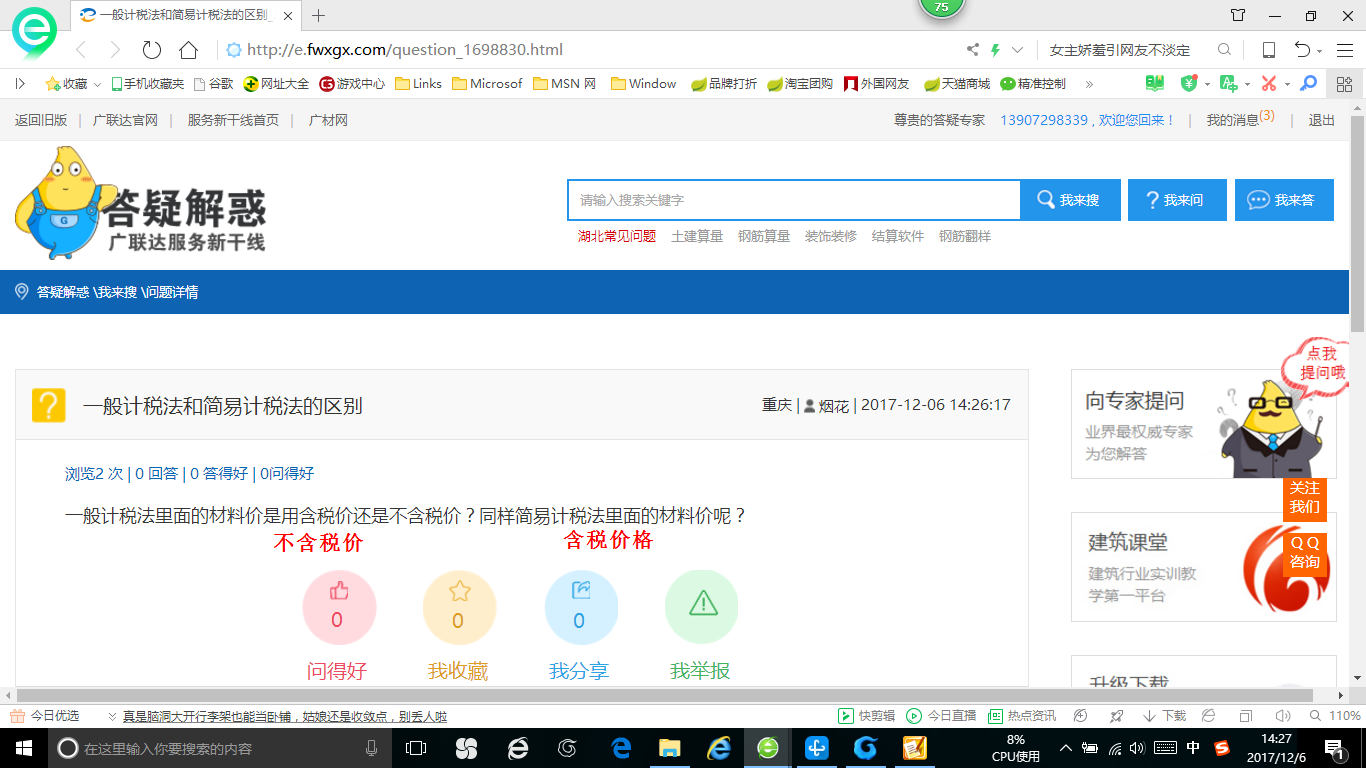Open the 手机收藏夹 bookmark
The width and height of the screenshot is (1366, 768).
pos(147,84)
